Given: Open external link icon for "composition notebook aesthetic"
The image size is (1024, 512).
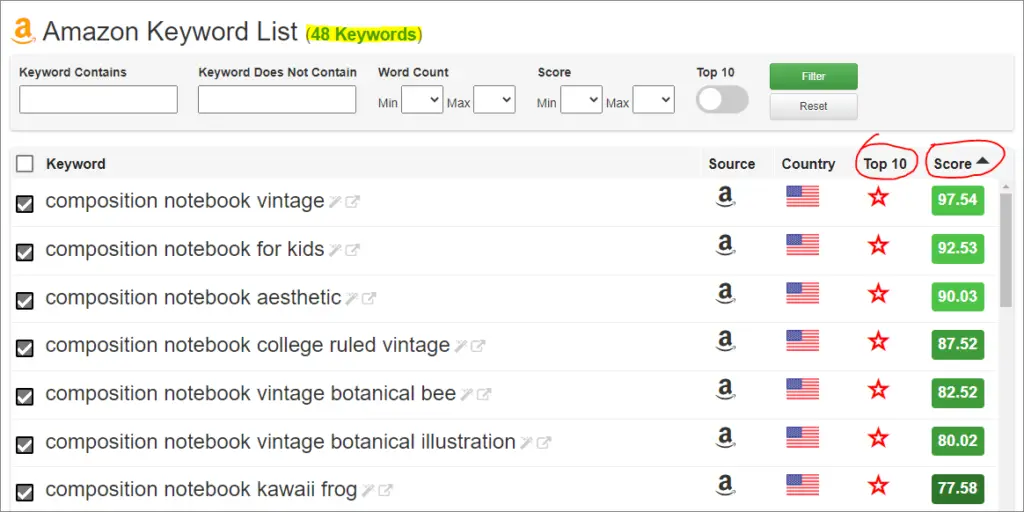Looking at the screenshot, I should click(x=370, y=298).
